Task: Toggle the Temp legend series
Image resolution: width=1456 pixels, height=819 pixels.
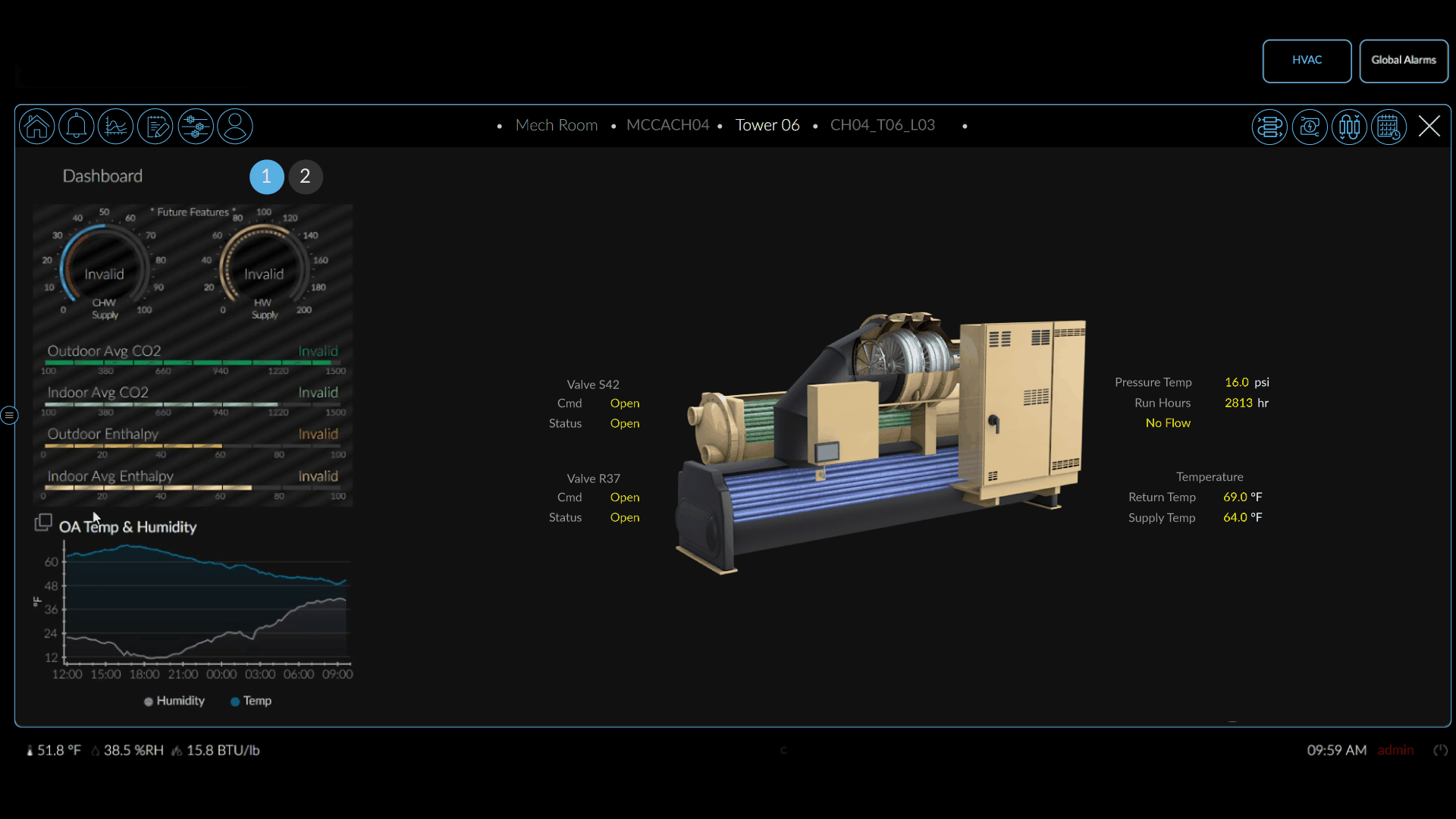Action: (251, 701)
